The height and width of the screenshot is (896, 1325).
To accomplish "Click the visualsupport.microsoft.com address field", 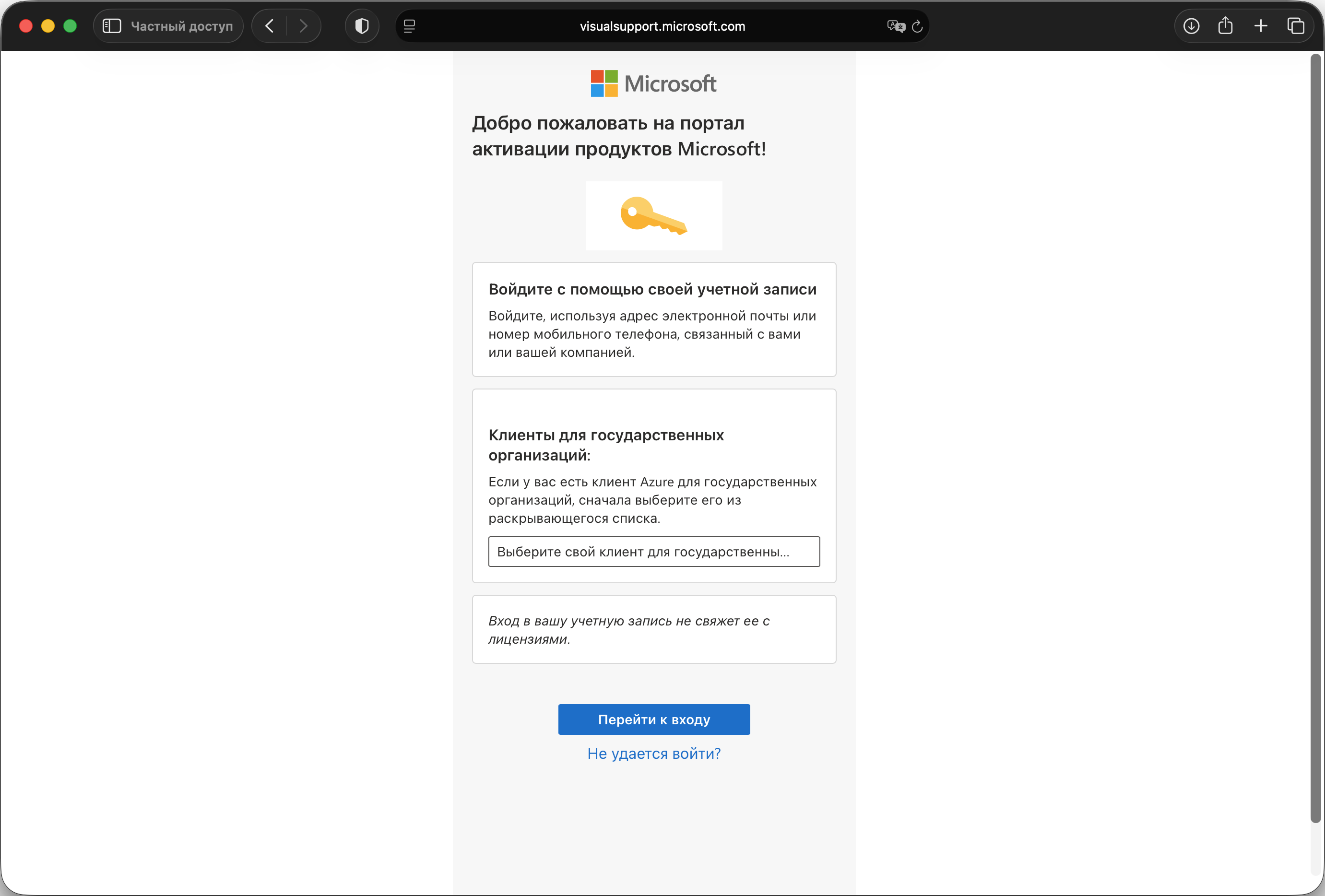I will click(x=662, y=26).
